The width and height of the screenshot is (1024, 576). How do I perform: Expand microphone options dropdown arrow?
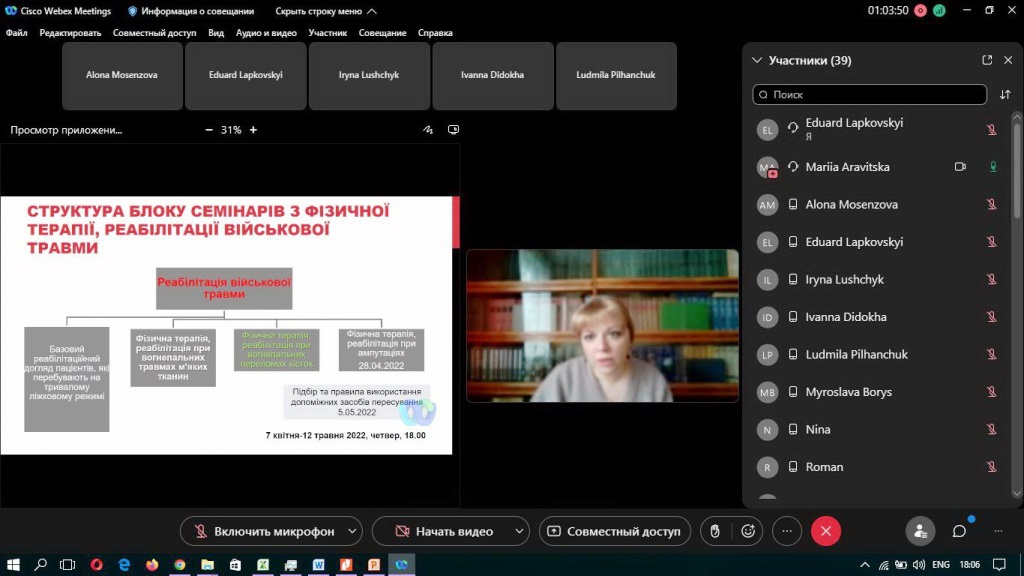(351, 531)
